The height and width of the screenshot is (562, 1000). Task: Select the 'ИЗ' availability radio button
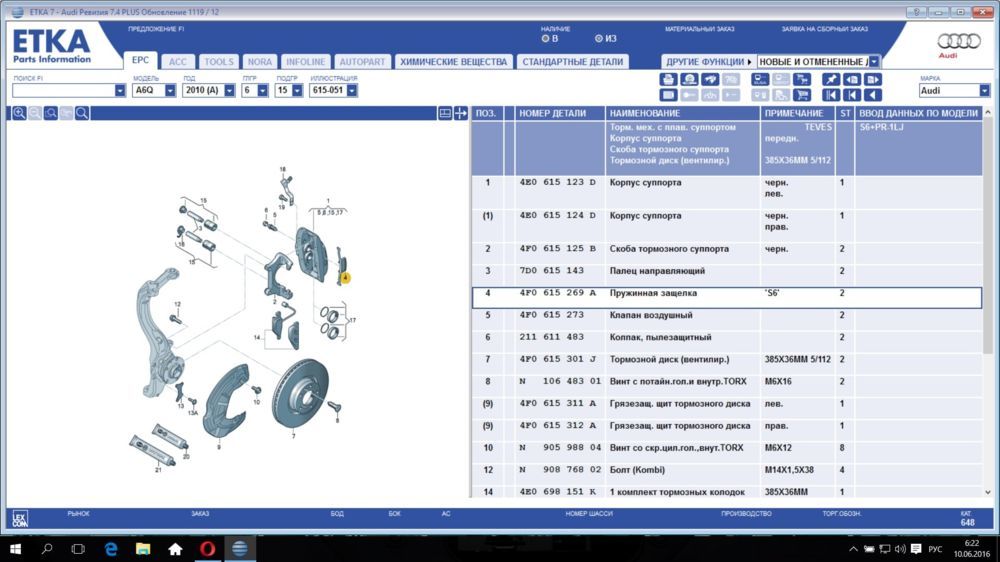598,38
